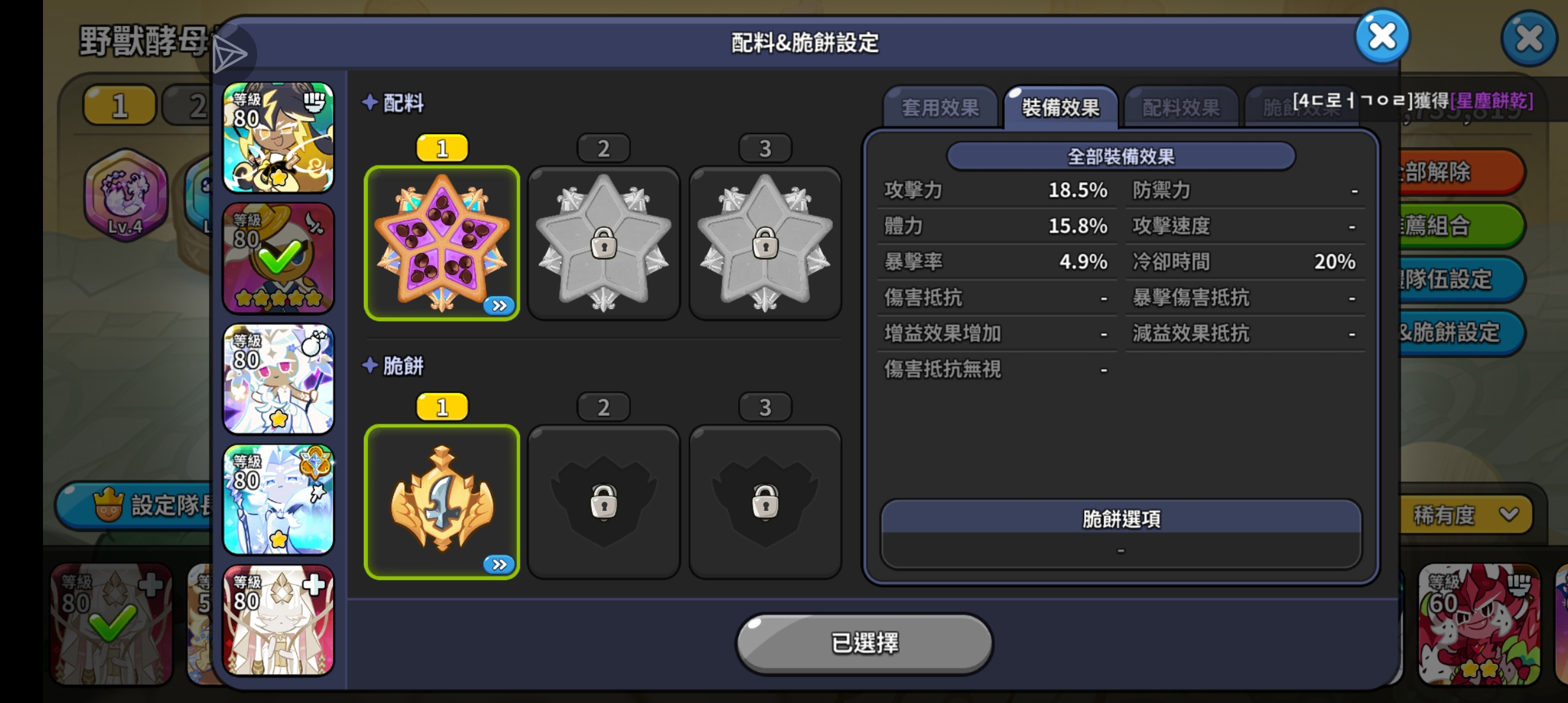The width and height of the screenshot is (1568, 703).
Task: Switch to the 配料效果 tab
Action: tap(1181, 107)
